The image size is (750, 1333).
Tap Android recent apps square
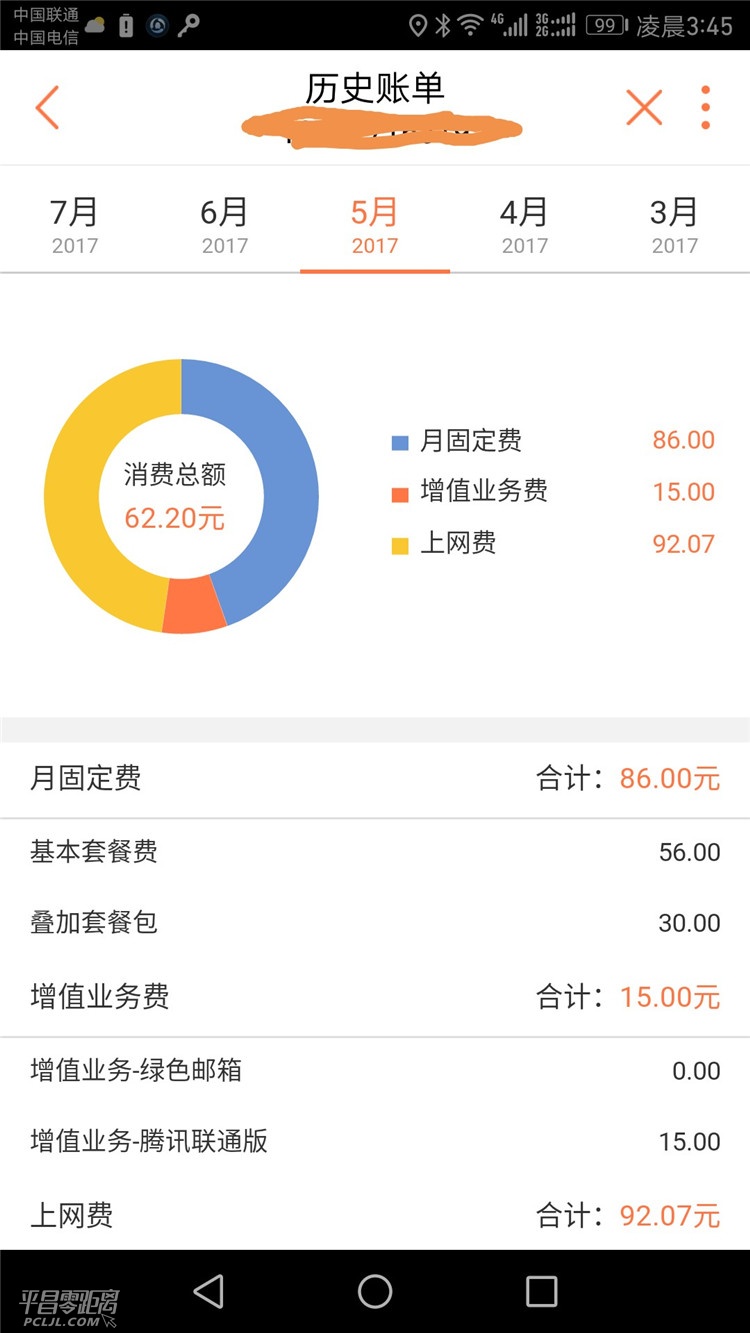541,1291
